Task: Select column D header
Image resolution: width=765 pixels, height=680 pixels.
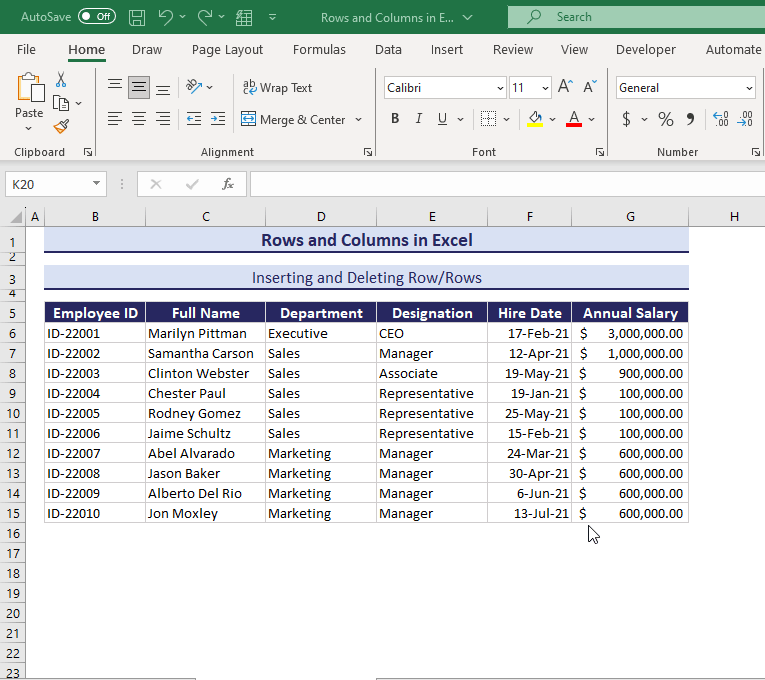Action: (321, 217)
